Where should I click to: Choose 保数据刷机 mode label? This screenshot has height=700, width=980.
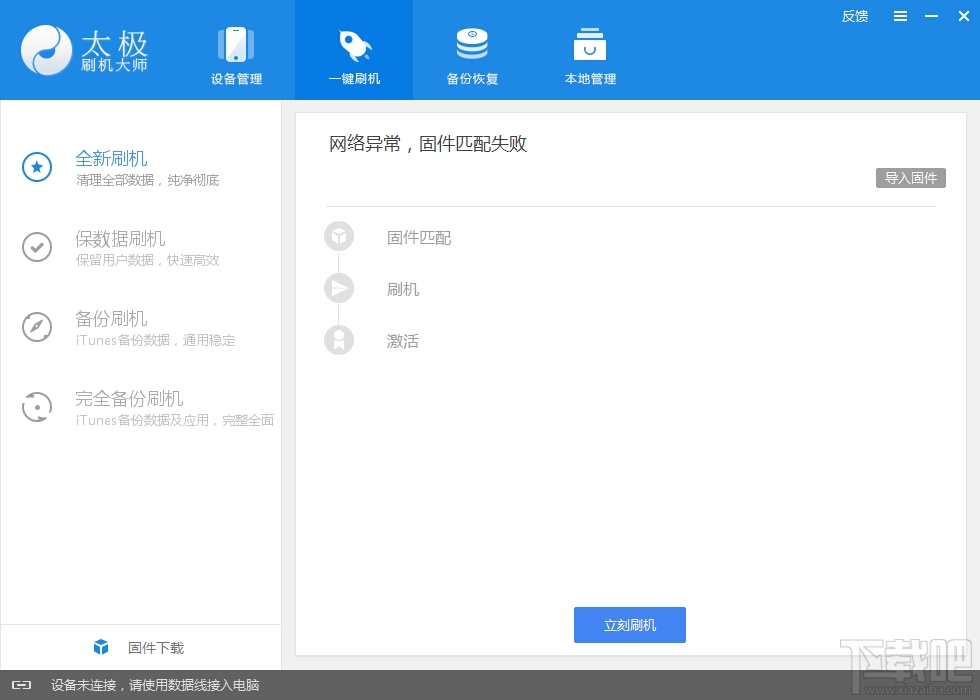[120, 239]
